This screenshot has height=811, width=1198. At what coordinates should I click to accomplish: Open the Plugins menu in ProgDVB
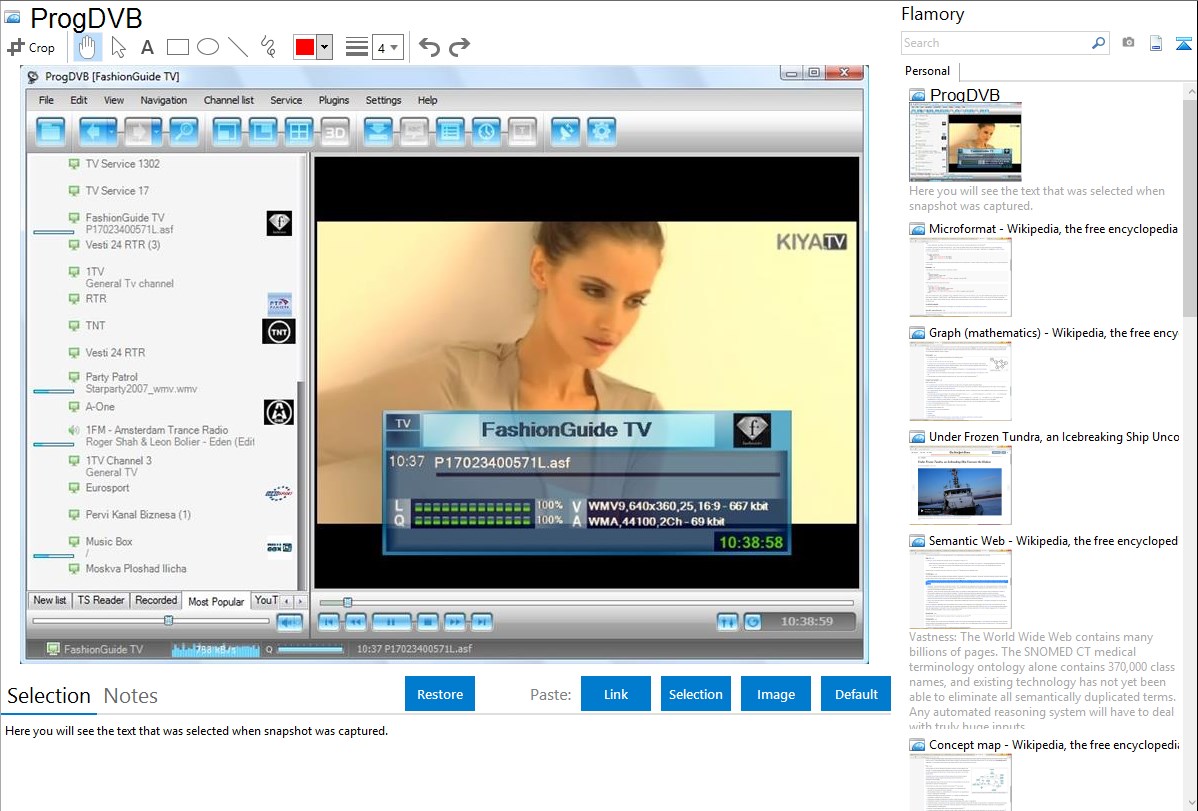coord(334,100)
